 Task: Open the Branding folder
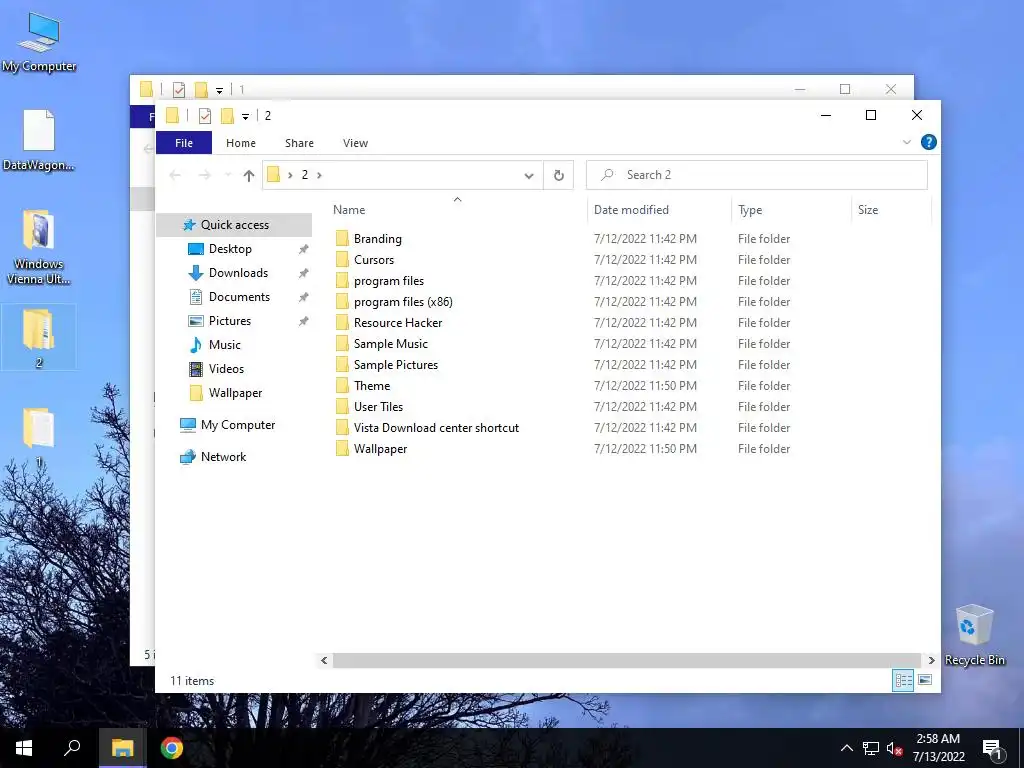pos(377,238)
